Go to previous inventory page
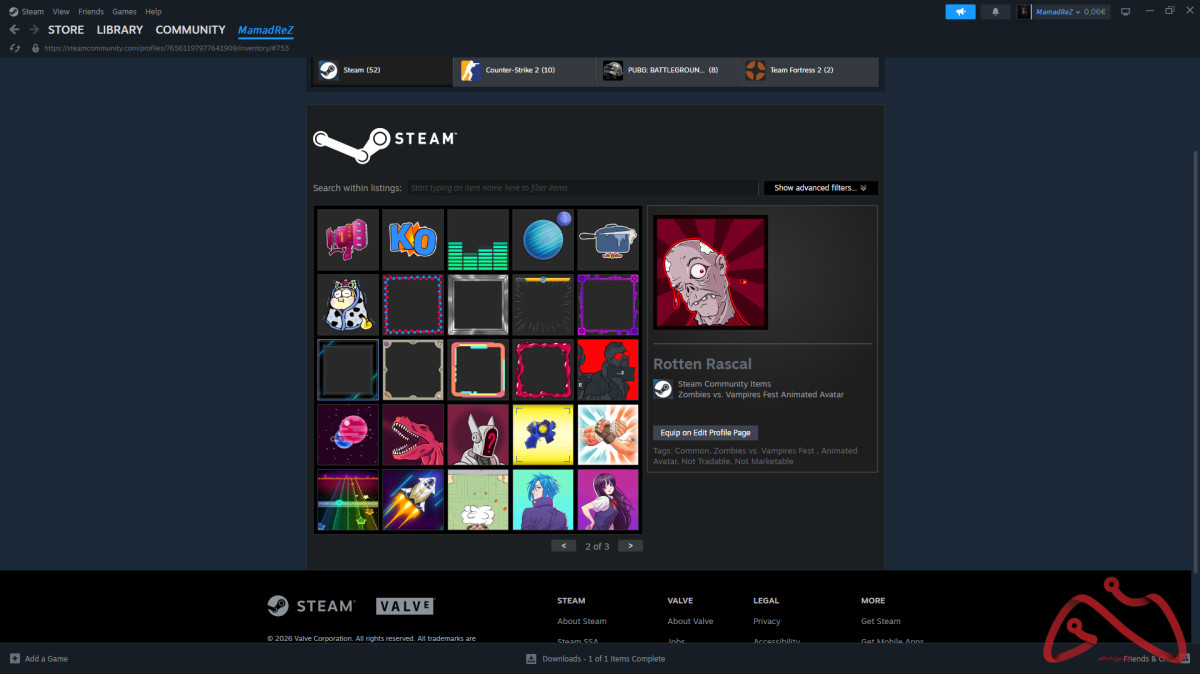 [564, 546]
